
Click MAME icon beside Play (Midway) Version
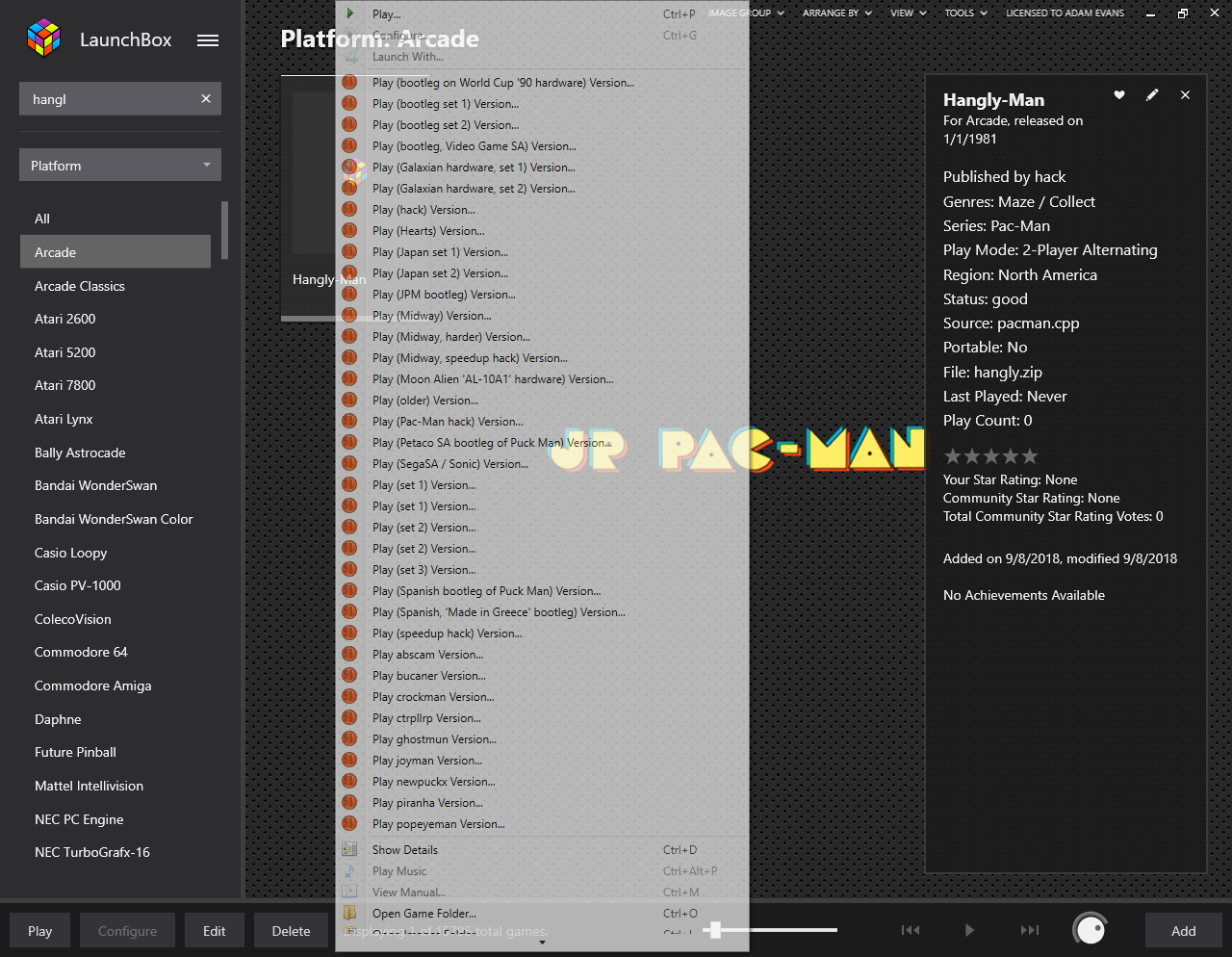349,315
